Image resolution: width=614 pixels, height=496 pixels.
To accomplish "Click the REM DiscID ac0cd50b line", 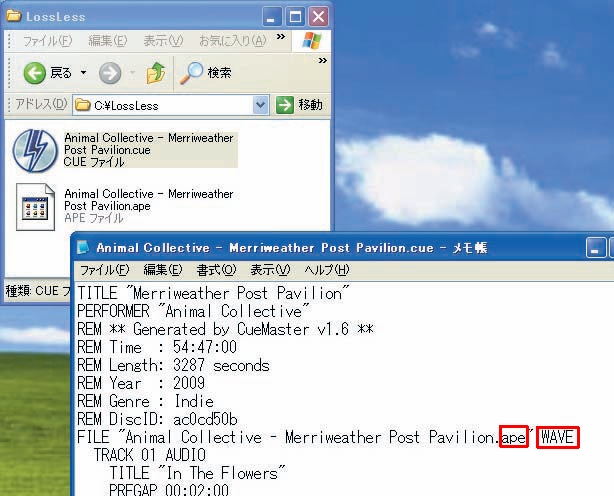I will 157,419.
